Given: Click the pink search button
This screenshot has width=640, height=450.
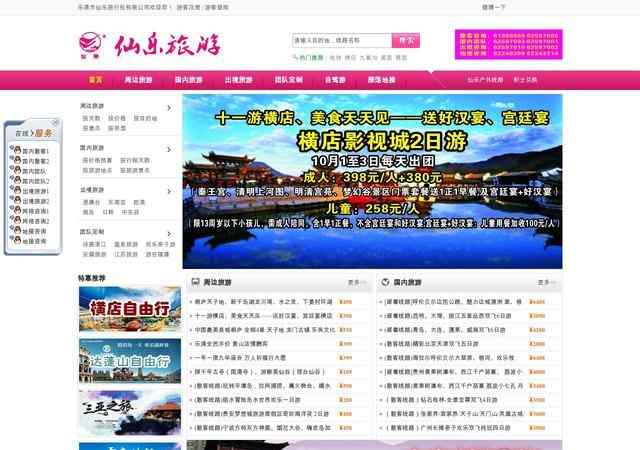Looking at the screenshot, I should pos(406,40).
